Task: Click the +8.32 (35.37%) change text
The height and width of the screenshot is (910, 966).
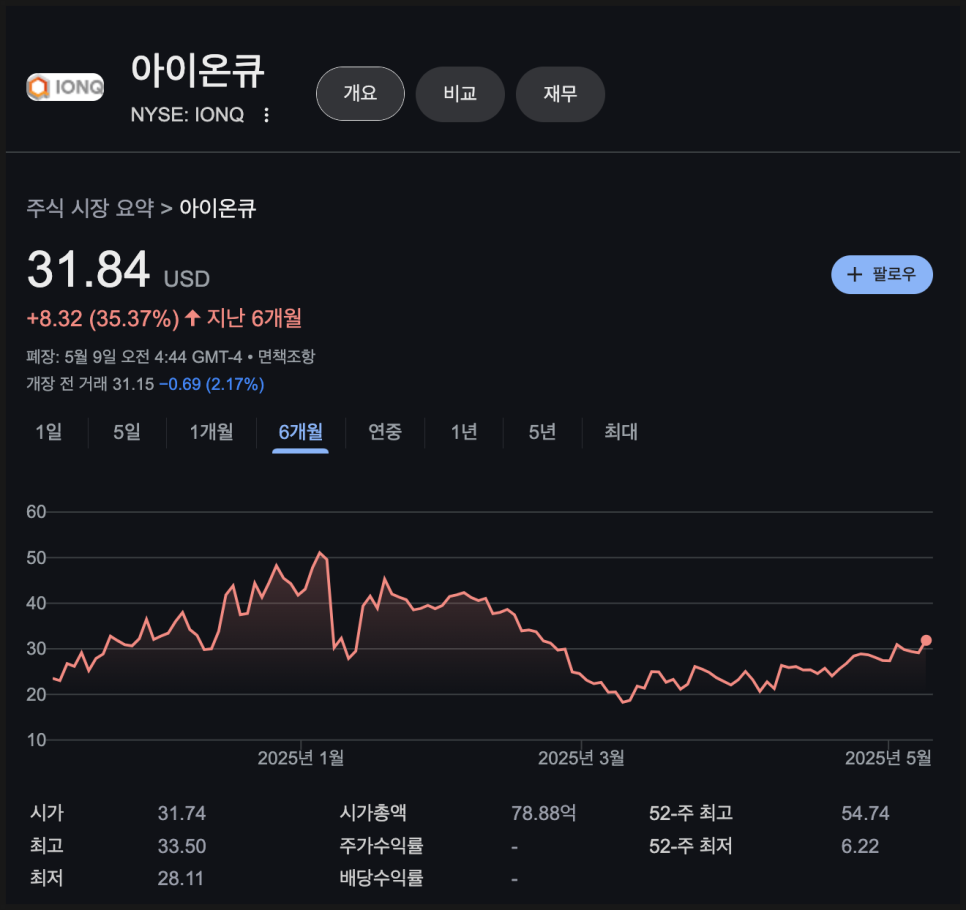Action: [103, 319]
